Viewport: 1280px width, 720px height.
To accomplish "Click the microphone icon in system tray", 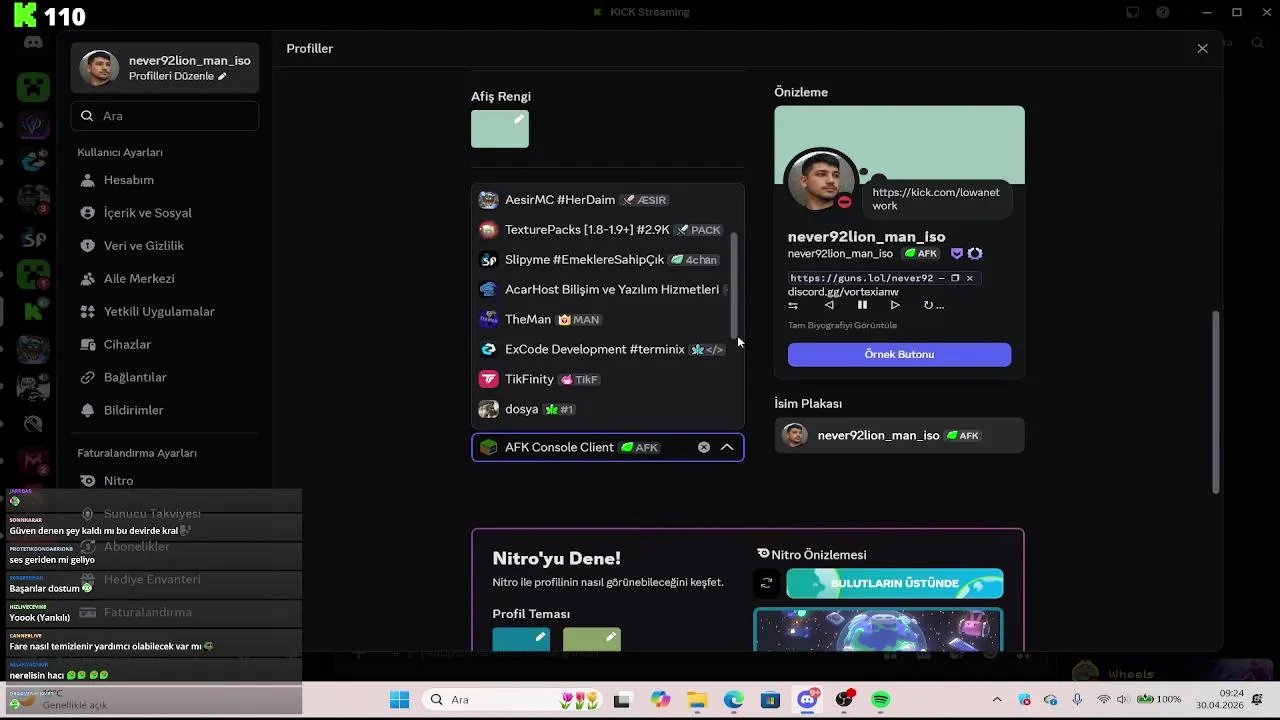I will coord(1077,700).
